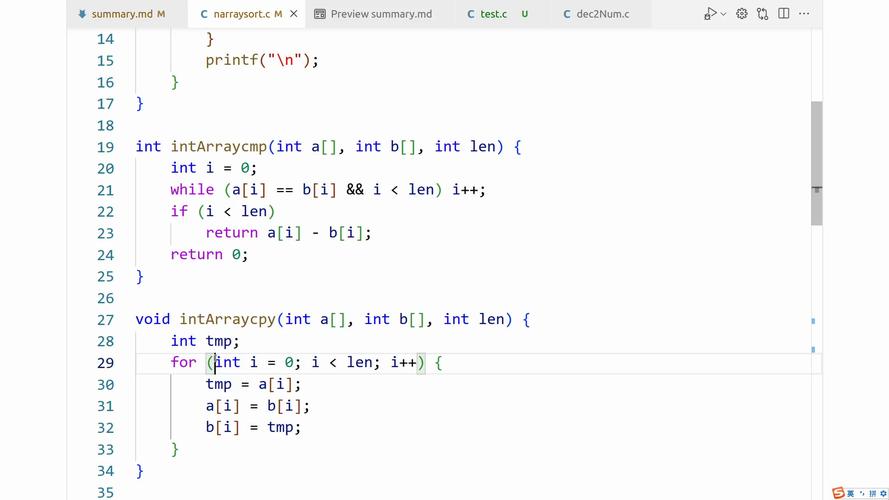Switch to the summary.md tab
Screen dimensions: 889x500
[x=120, y=14]
